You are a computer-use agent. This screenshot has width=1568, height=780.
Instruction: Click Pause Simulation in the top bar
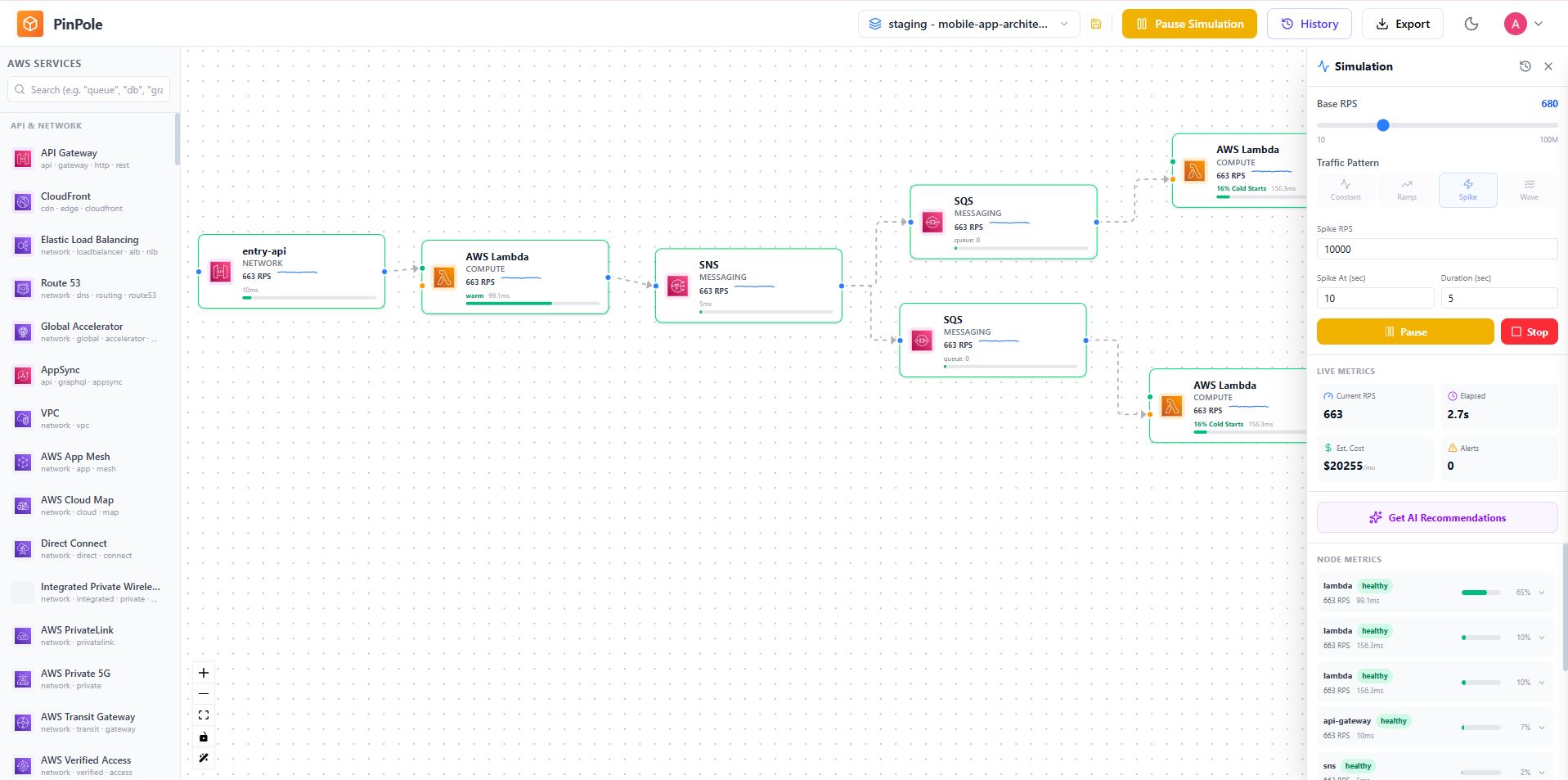point(1188,24)
